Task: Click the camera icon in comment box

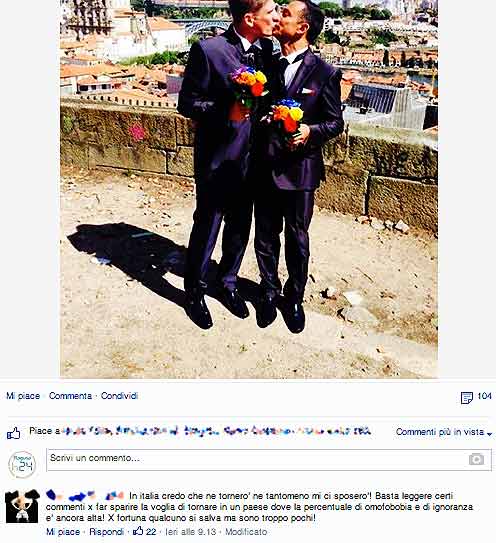Action: click(476, 459)
